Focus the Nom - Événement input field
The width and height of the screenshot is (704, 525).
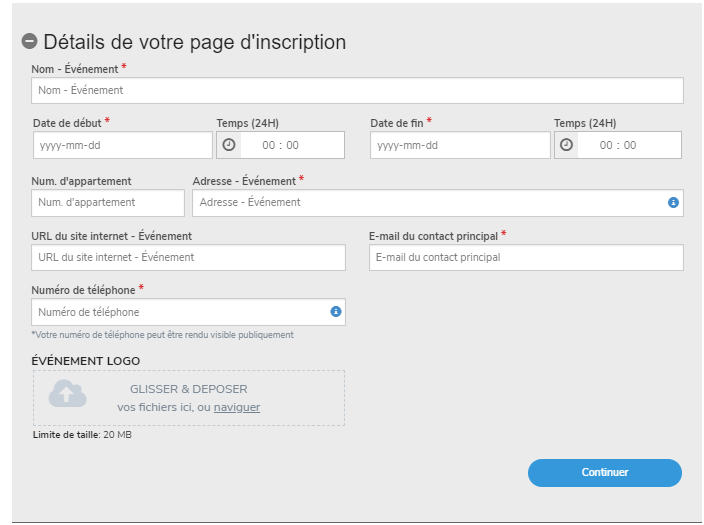(x=357, y=90)
